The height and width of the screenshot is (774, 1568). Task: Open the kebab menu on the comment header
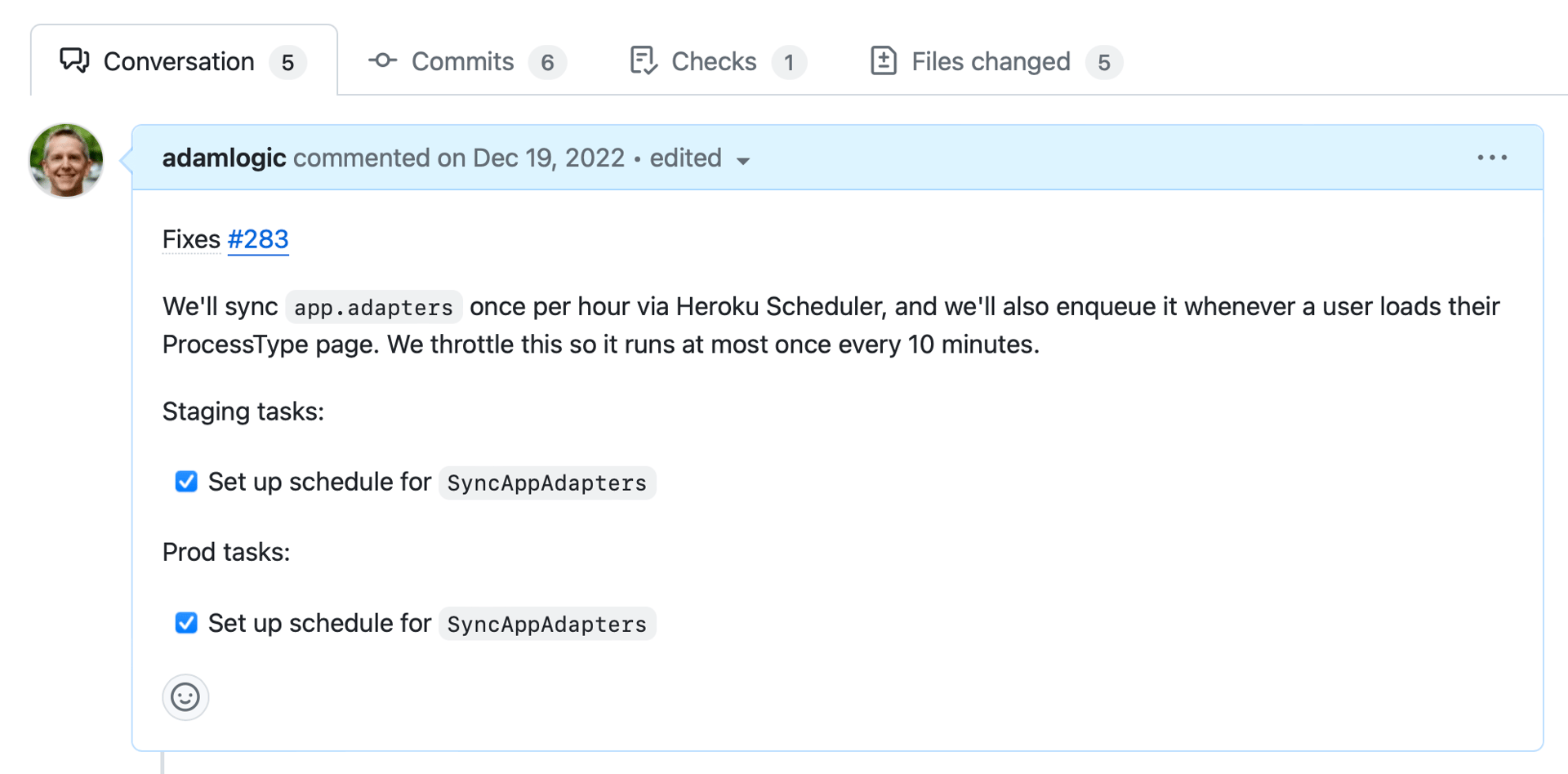pyautogui.click(x=1492, y=158)
